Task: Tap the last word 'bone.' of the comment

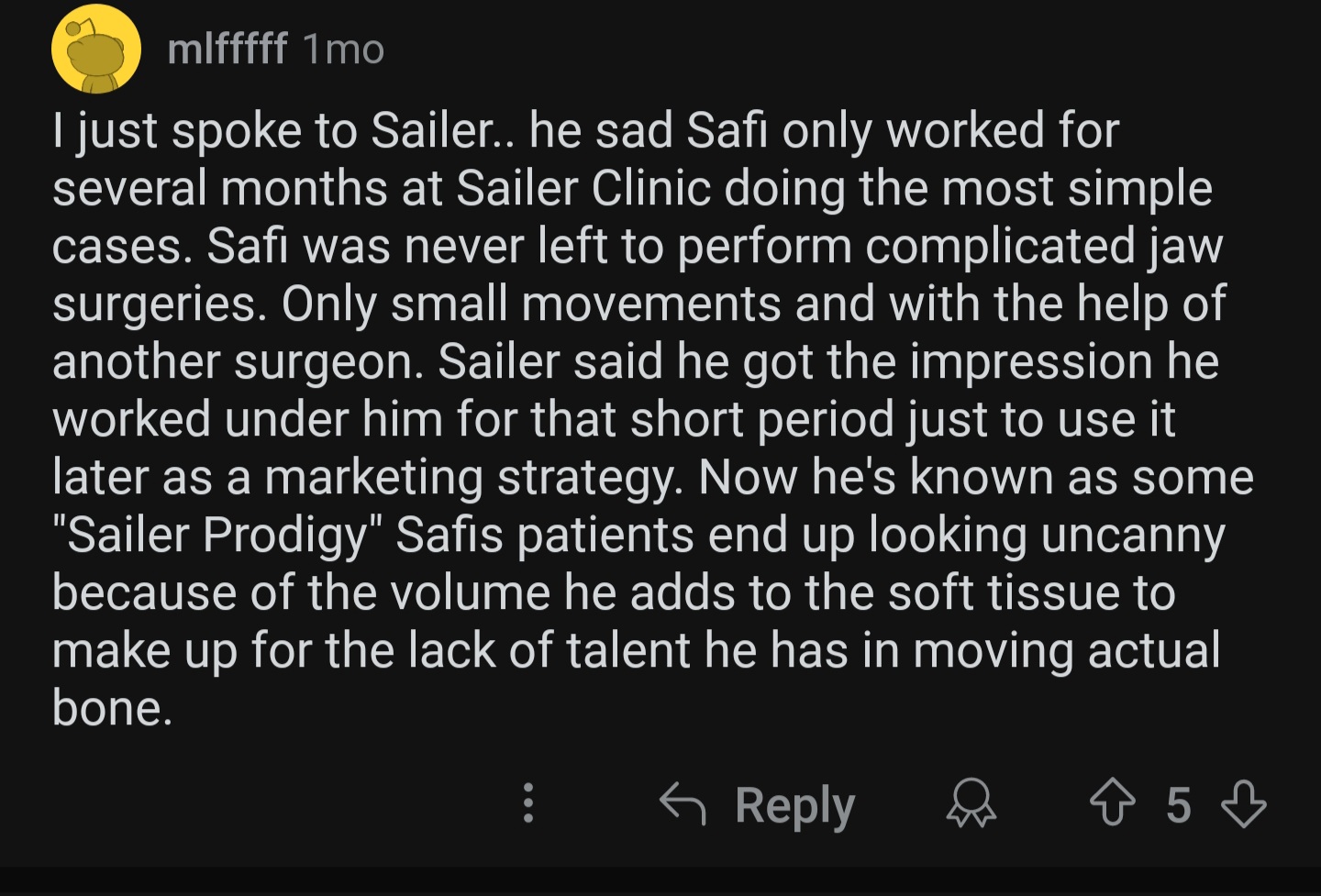Action: click(112, 708)
